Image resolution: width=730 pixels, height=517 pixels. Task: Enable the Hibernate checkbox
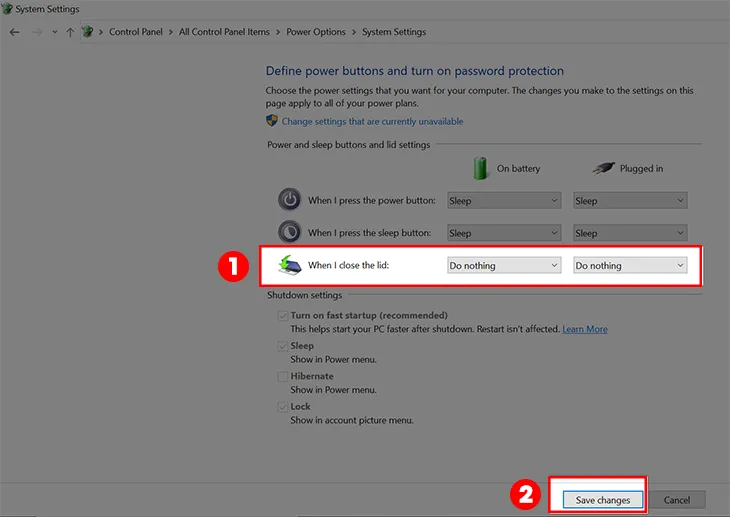[x=283, y=376]
